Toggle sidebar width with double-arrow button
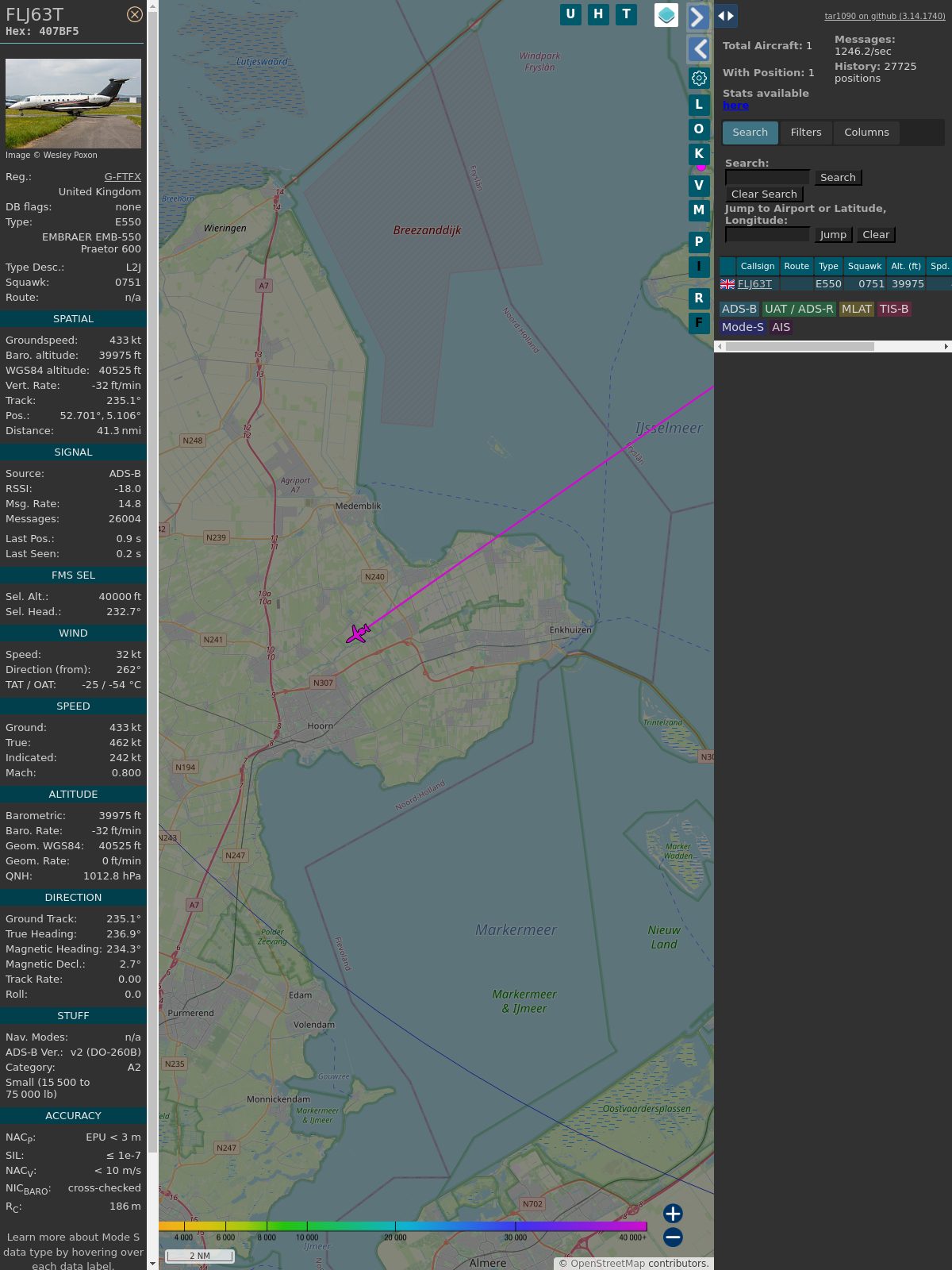The image size is (952, 1270). tap(726, 16)
